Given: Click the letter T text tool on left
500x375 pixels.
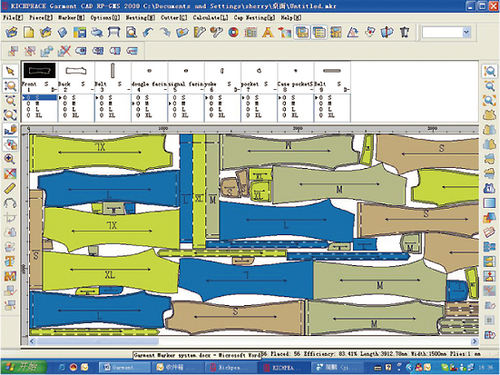Looking at the screenshot, I should point(10,261).
